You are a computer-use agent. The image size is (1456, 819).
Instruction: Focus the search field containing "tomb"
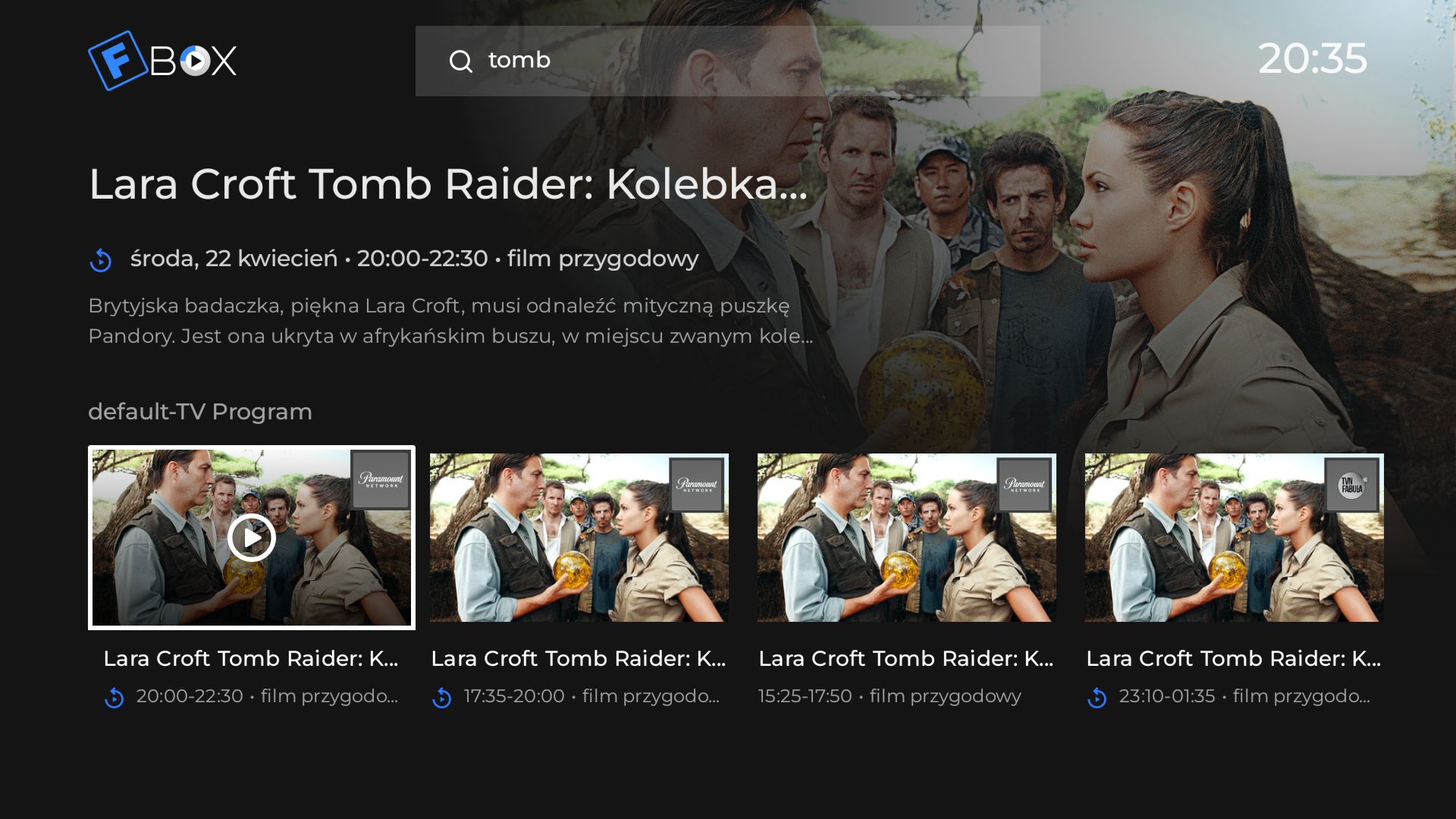pos(727,61)
